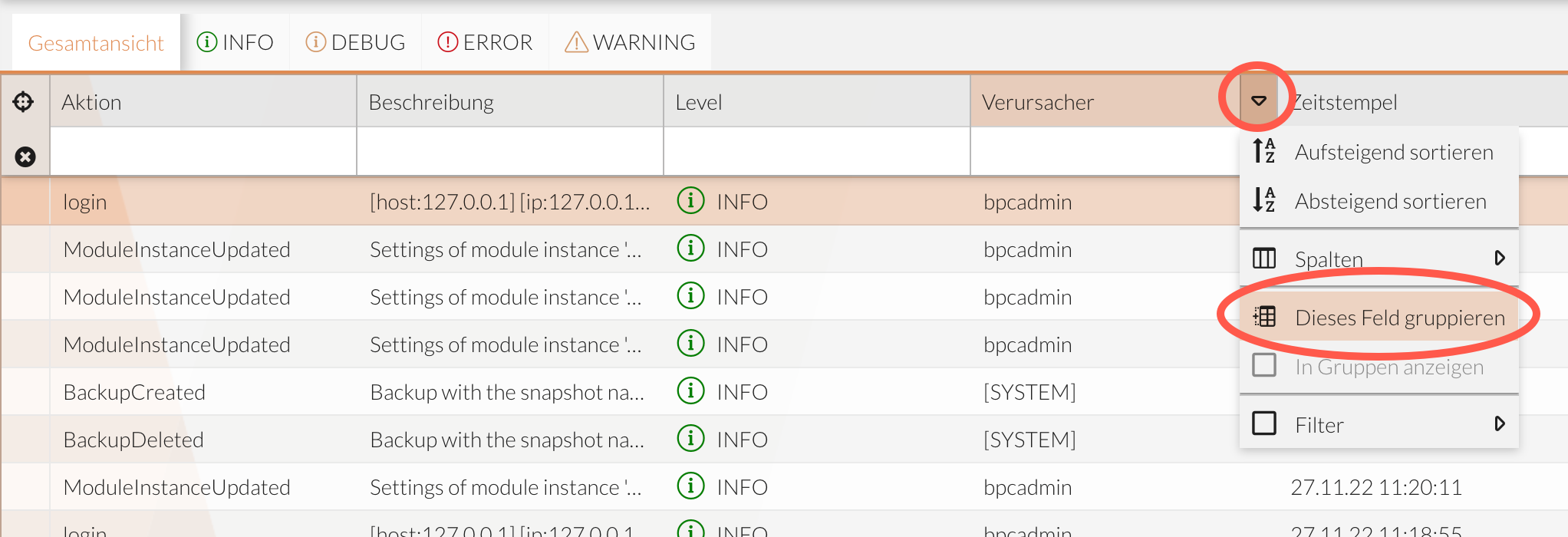Click the ascending sort A-Z icon

coord(1263,151)
